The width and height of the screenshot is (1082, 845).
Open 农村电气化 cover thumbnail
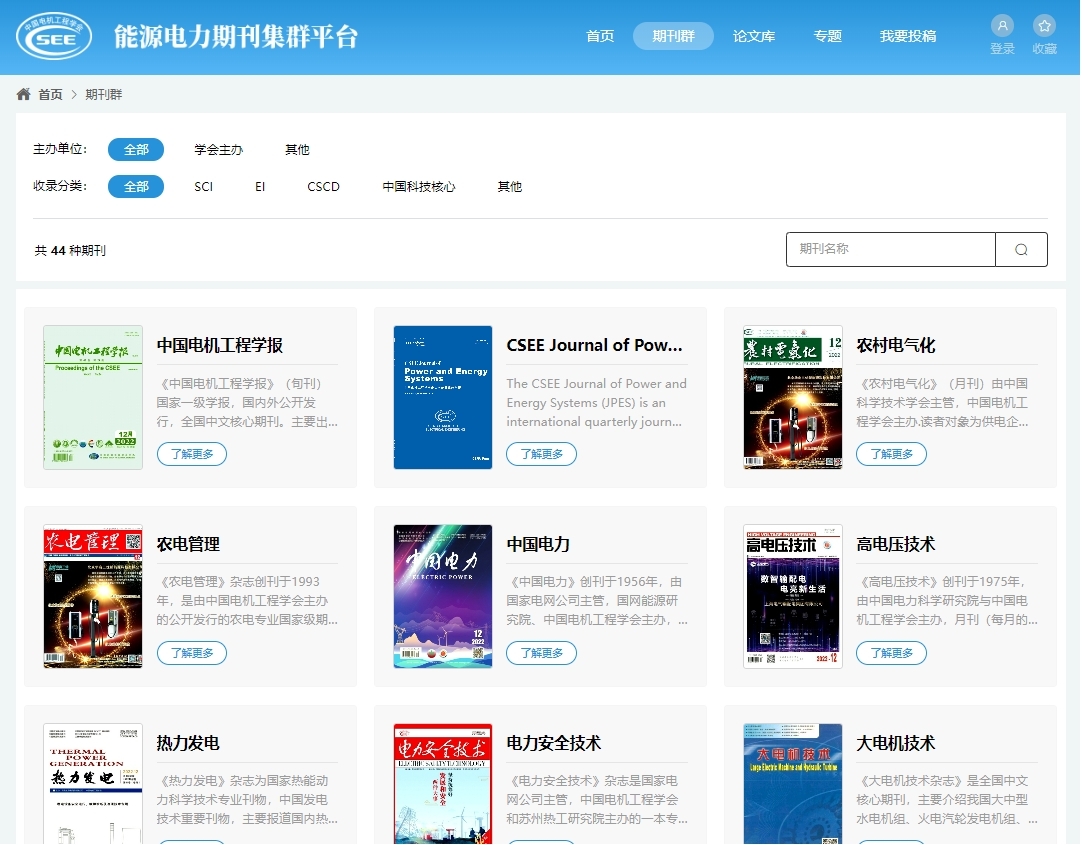[x=793, y=397]
